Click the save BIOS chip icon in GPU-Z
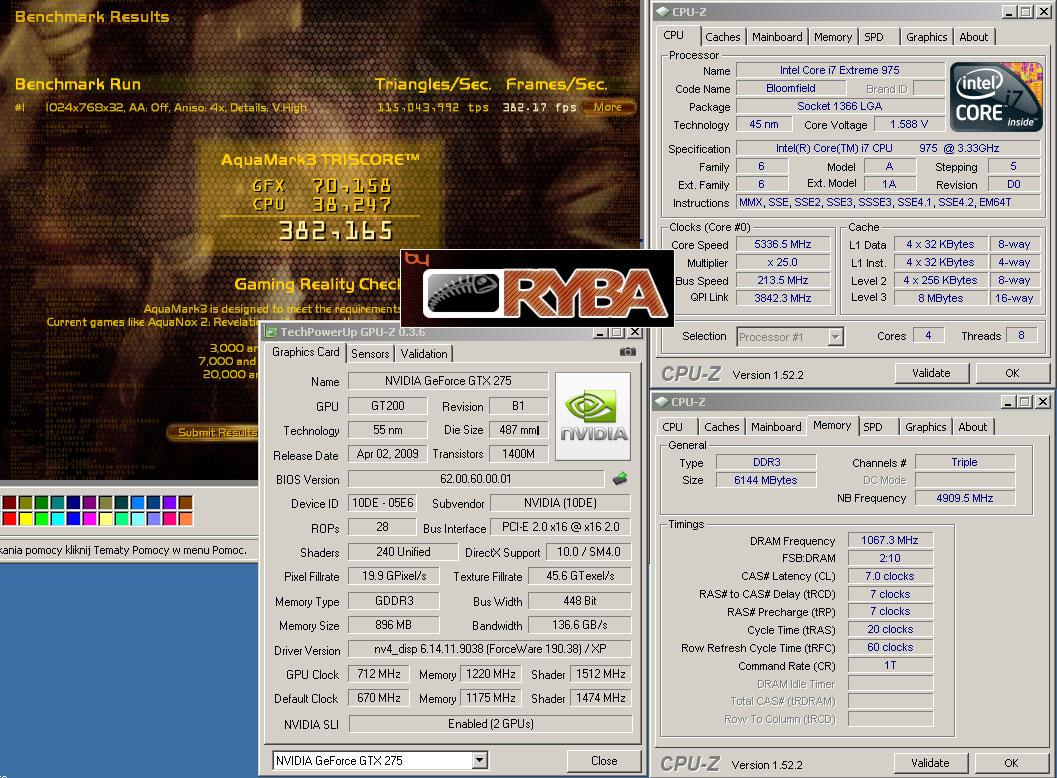 620,479
